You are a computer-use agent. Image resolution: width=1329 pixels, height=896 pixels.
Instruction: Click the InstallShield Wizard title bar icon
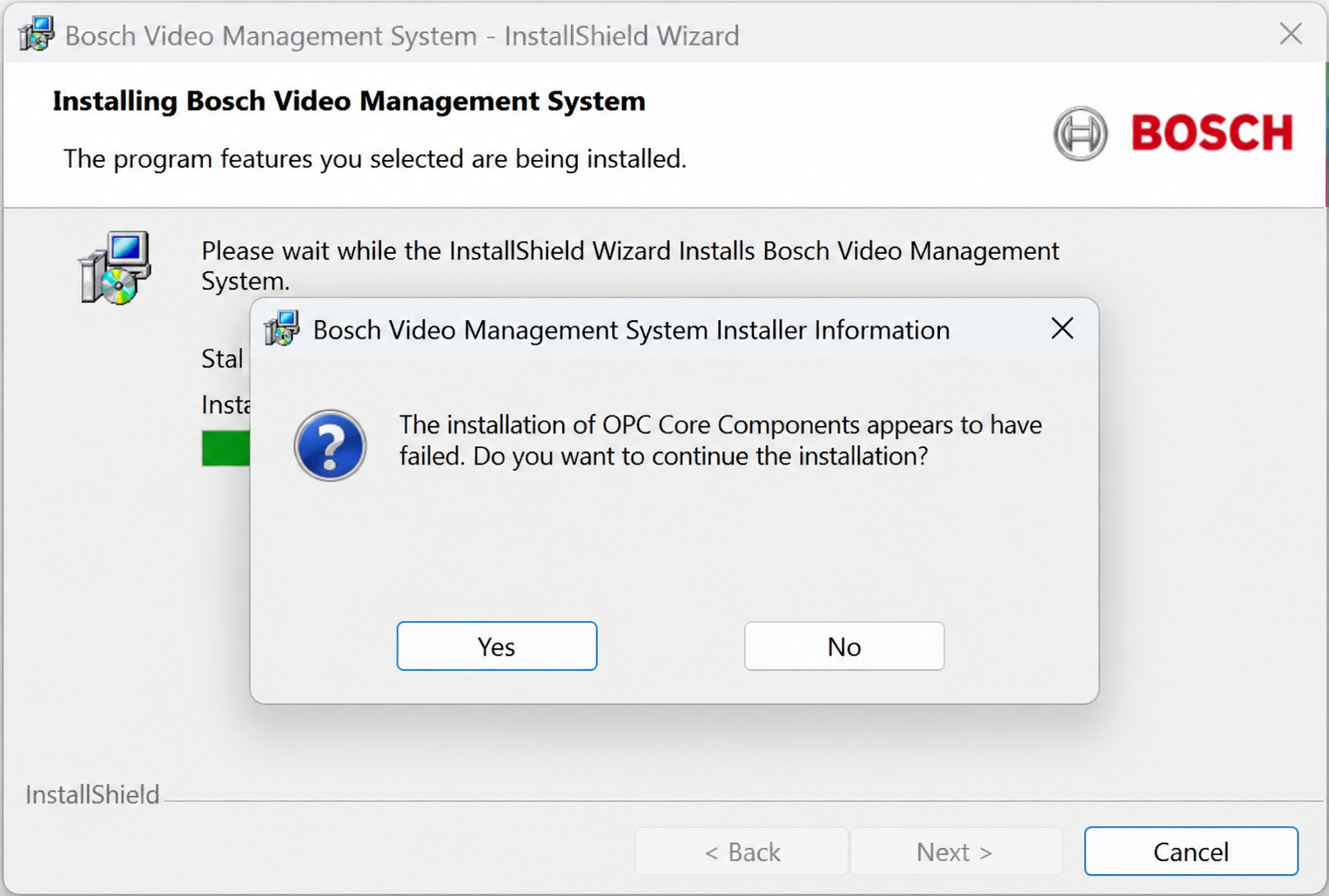(36, 35)
